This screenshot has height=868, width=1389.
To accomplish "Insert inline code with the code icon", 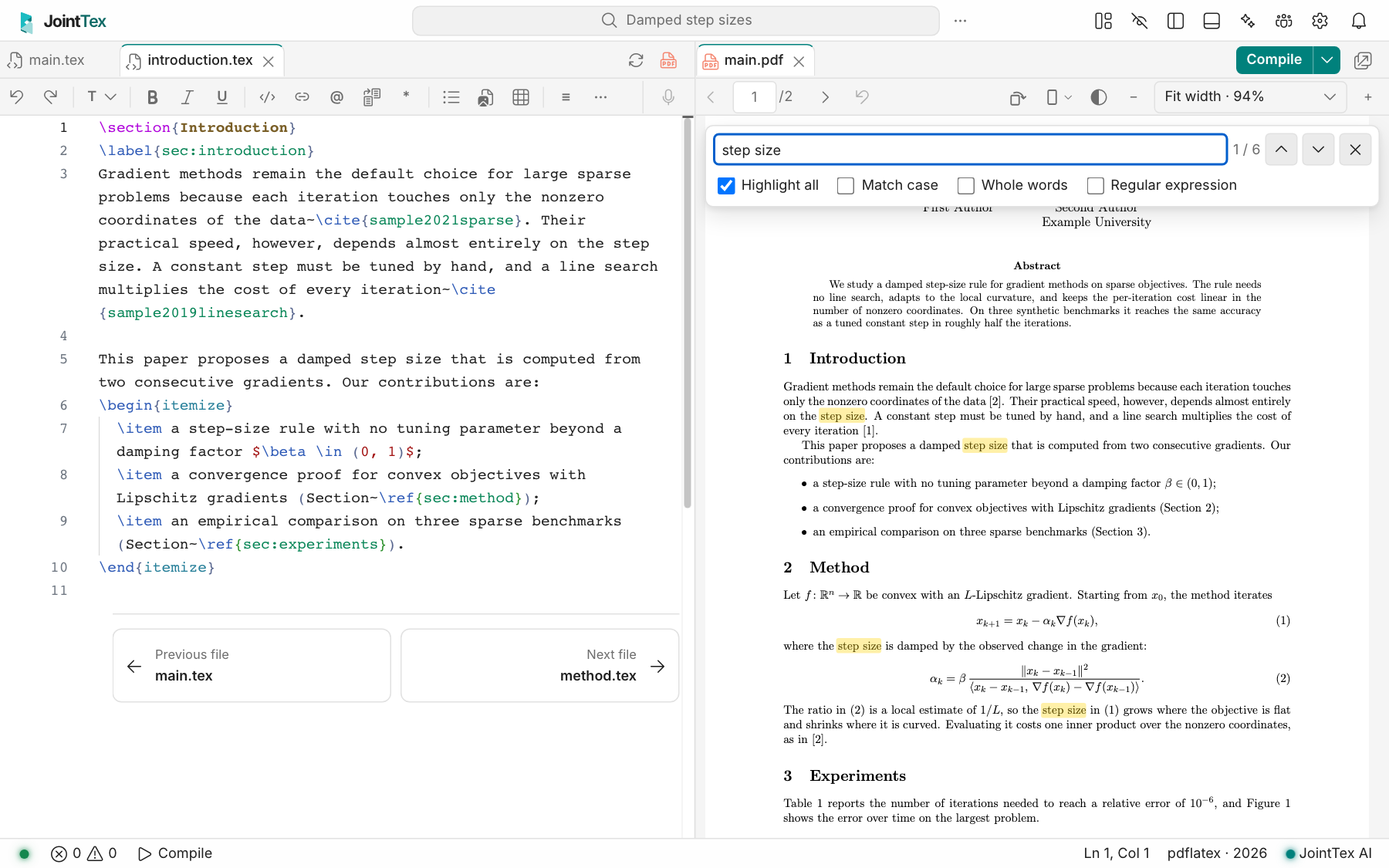I will coord(267,96).
